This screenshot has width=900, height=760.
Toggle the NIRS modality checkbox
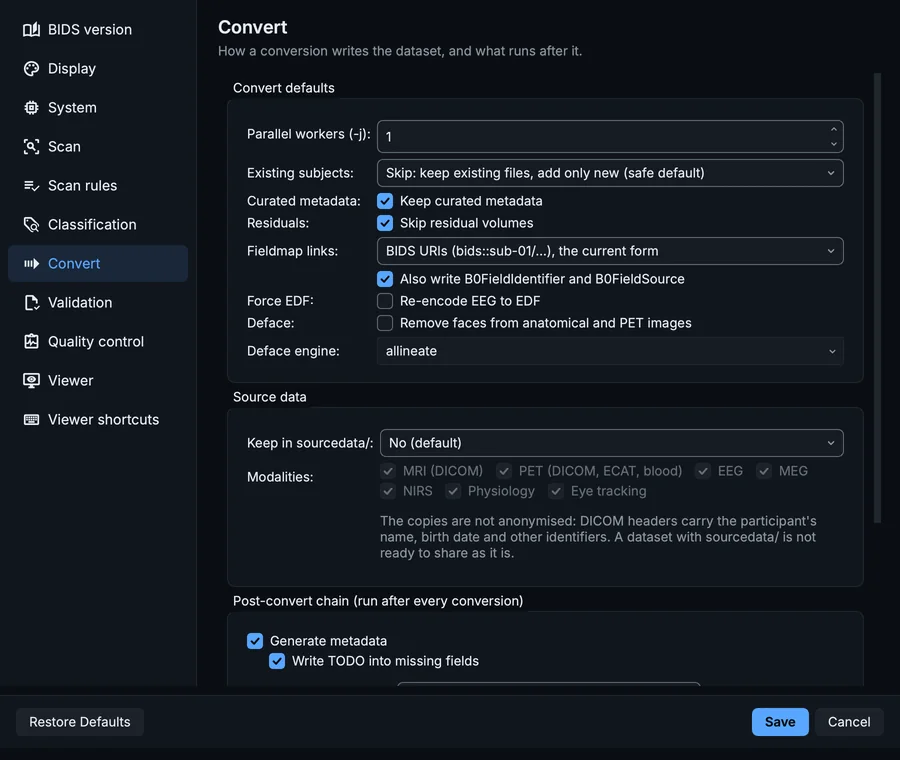coord(388,491)
